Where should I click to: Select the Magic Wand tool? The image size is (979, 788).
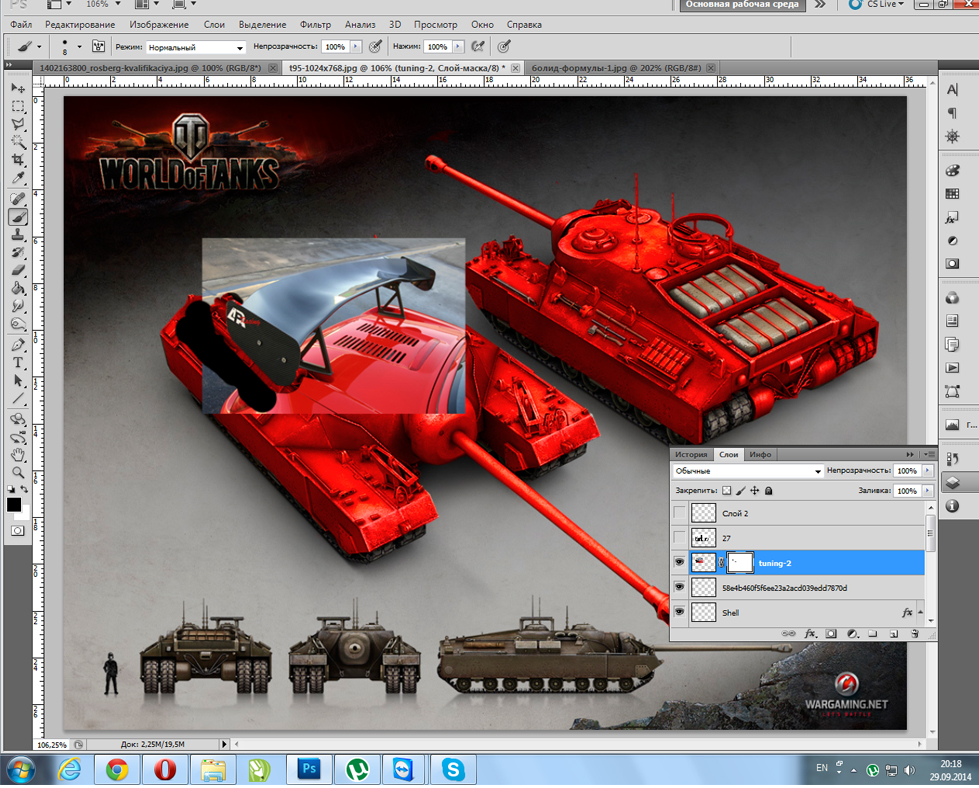tap(18, 143)
